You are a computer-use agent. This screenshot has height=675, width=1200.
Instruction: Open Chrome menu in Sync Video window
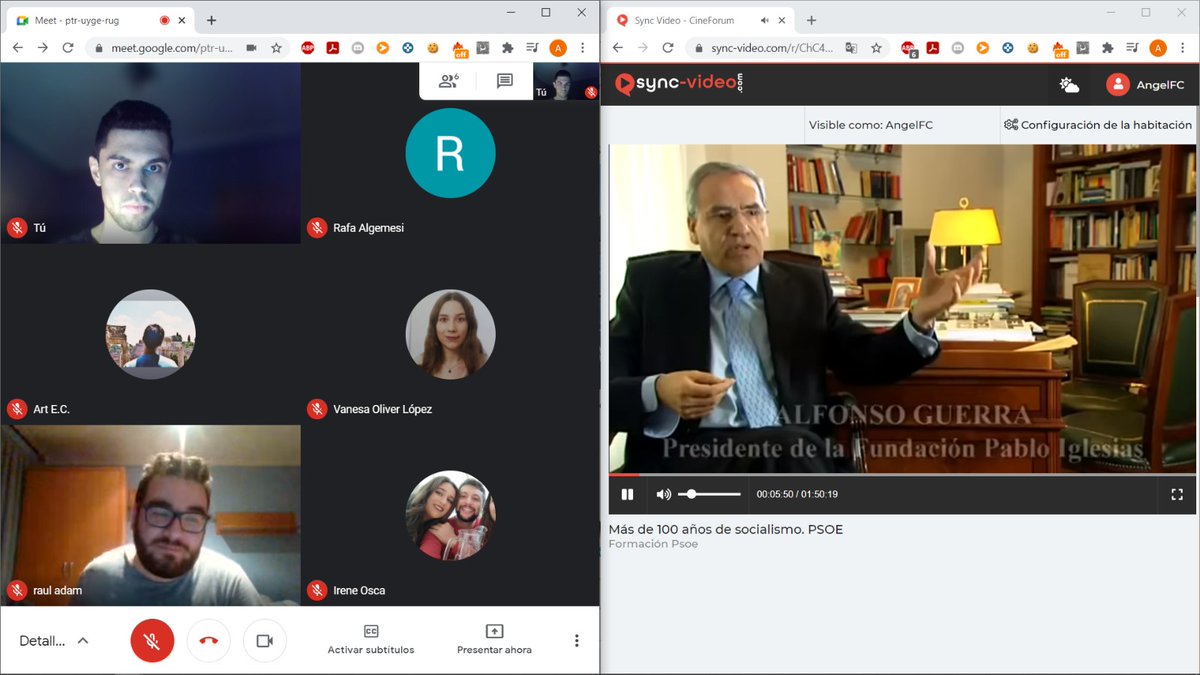coord(1183,48)
